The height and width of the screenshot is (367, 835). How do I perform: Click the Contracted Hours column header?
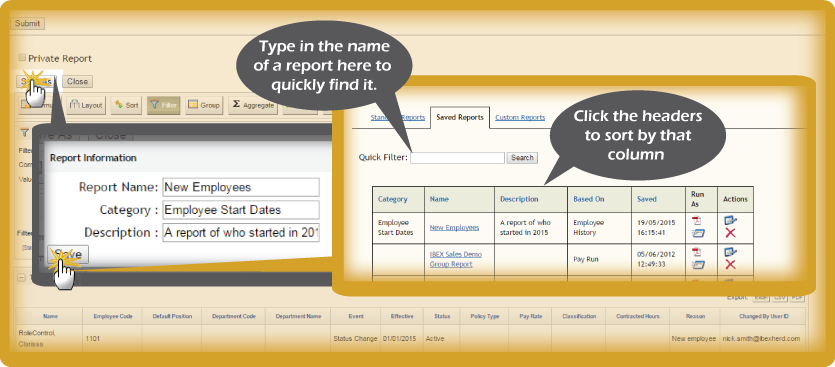[637, 316]
